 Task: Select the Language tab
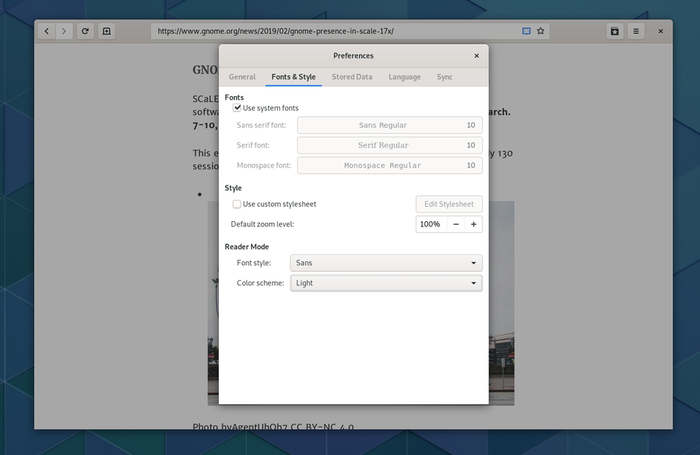(404, 77)
